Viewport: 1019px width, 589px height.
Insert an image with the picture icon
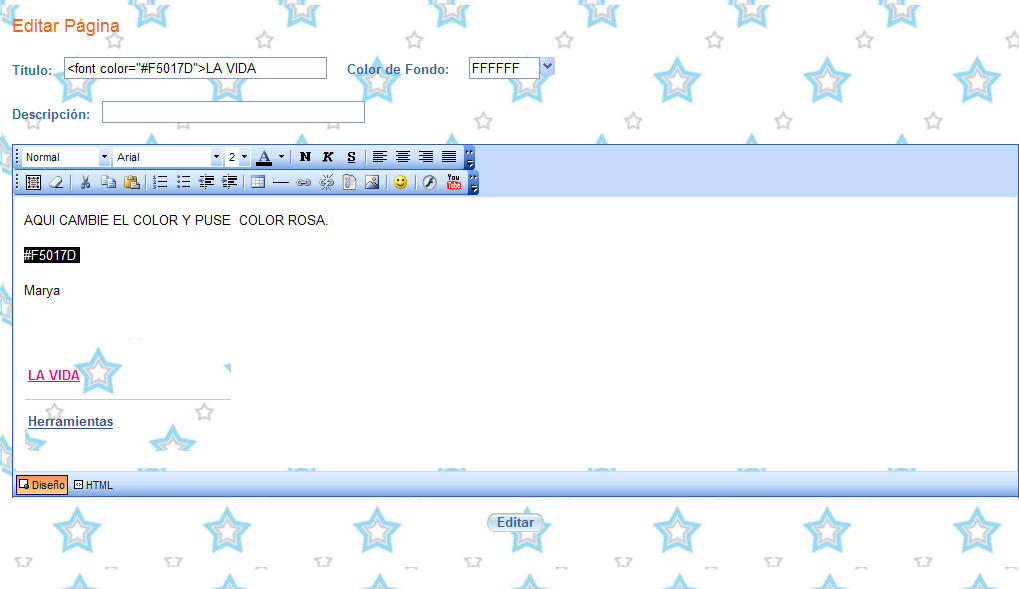point(372,183)
